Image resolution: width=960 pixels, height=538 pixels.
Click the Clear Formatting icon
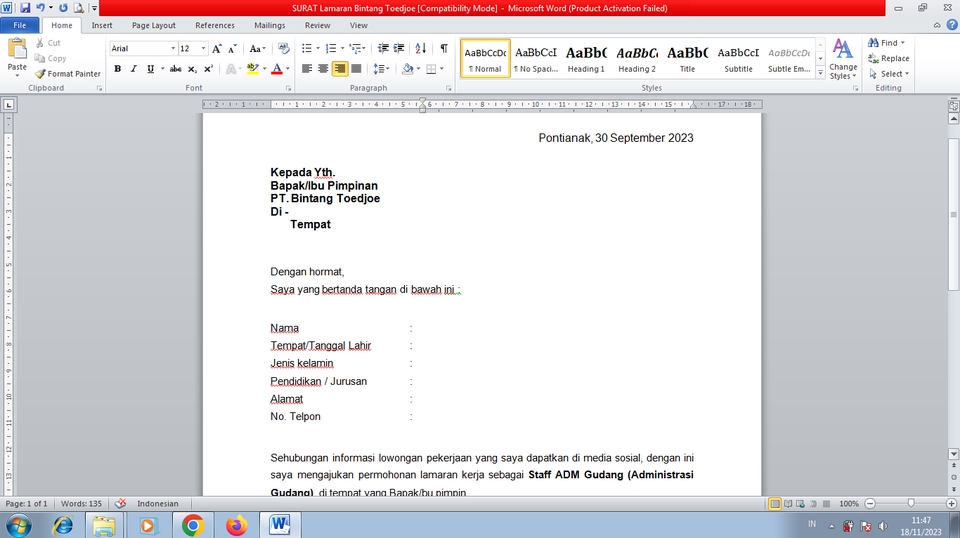[x=283, y=48]
